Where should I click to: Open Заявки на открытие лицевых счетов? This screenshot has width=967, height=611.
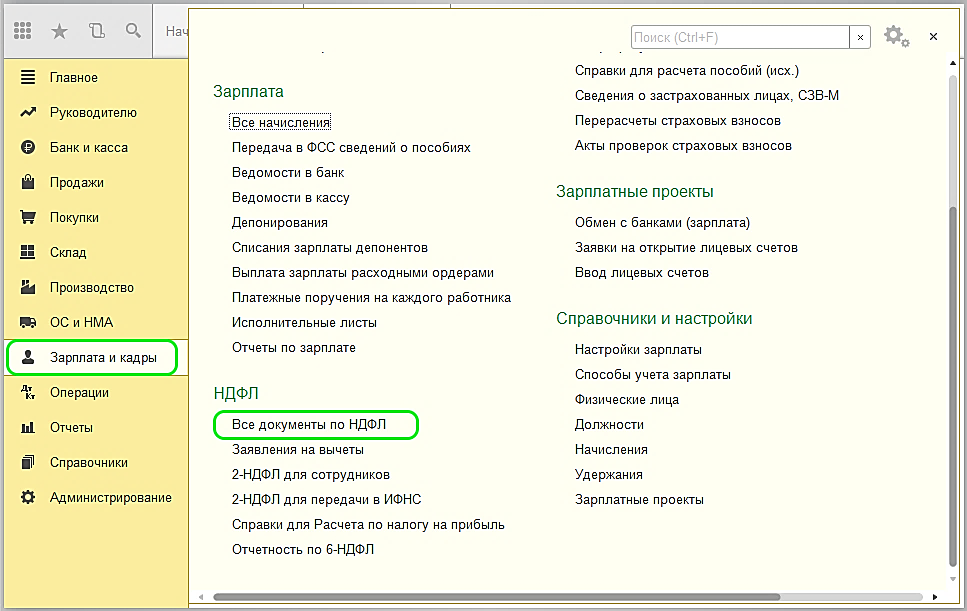point(686,248)
